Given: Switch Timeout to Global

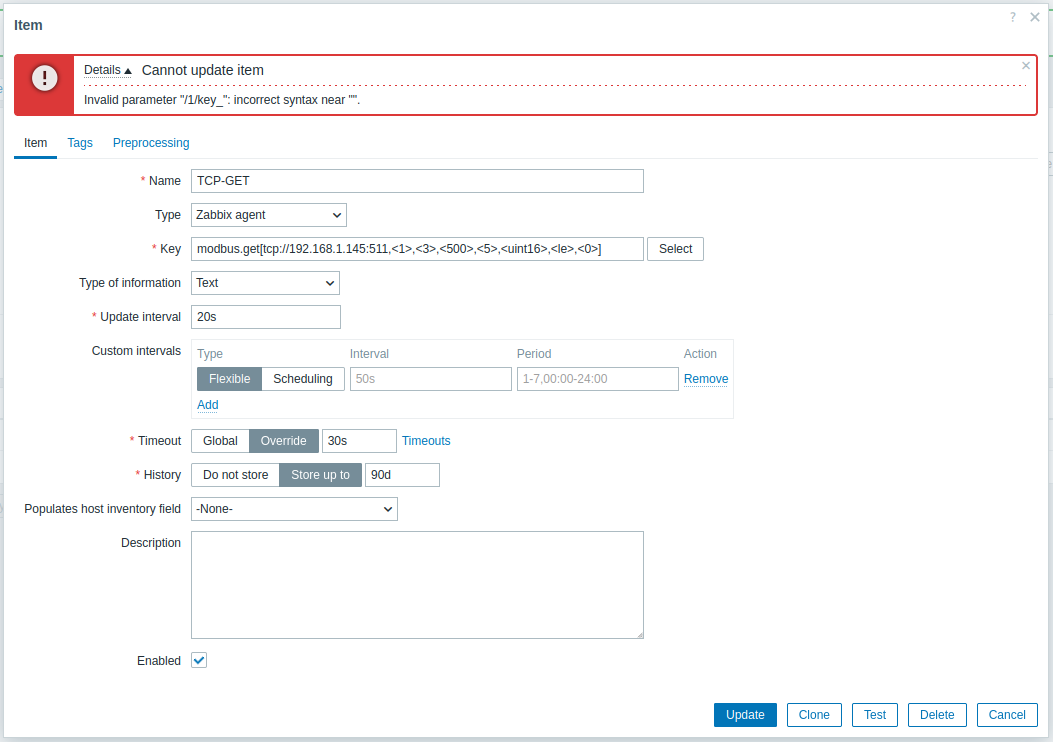Looking at the screenshot, I should [220, 441].
